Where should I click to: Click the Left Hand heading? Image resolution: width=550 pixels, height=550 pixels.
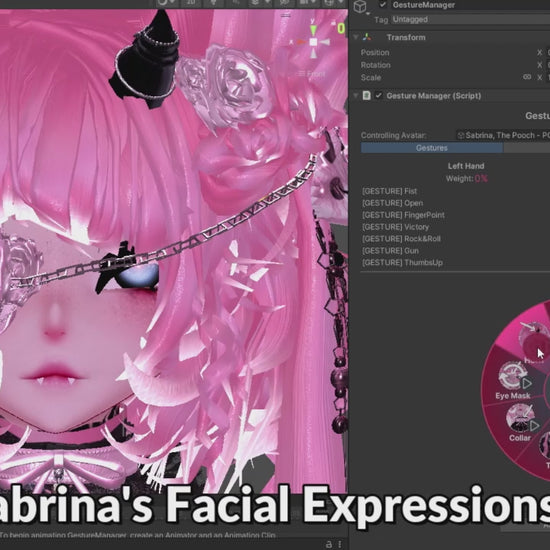coord(466,166)
